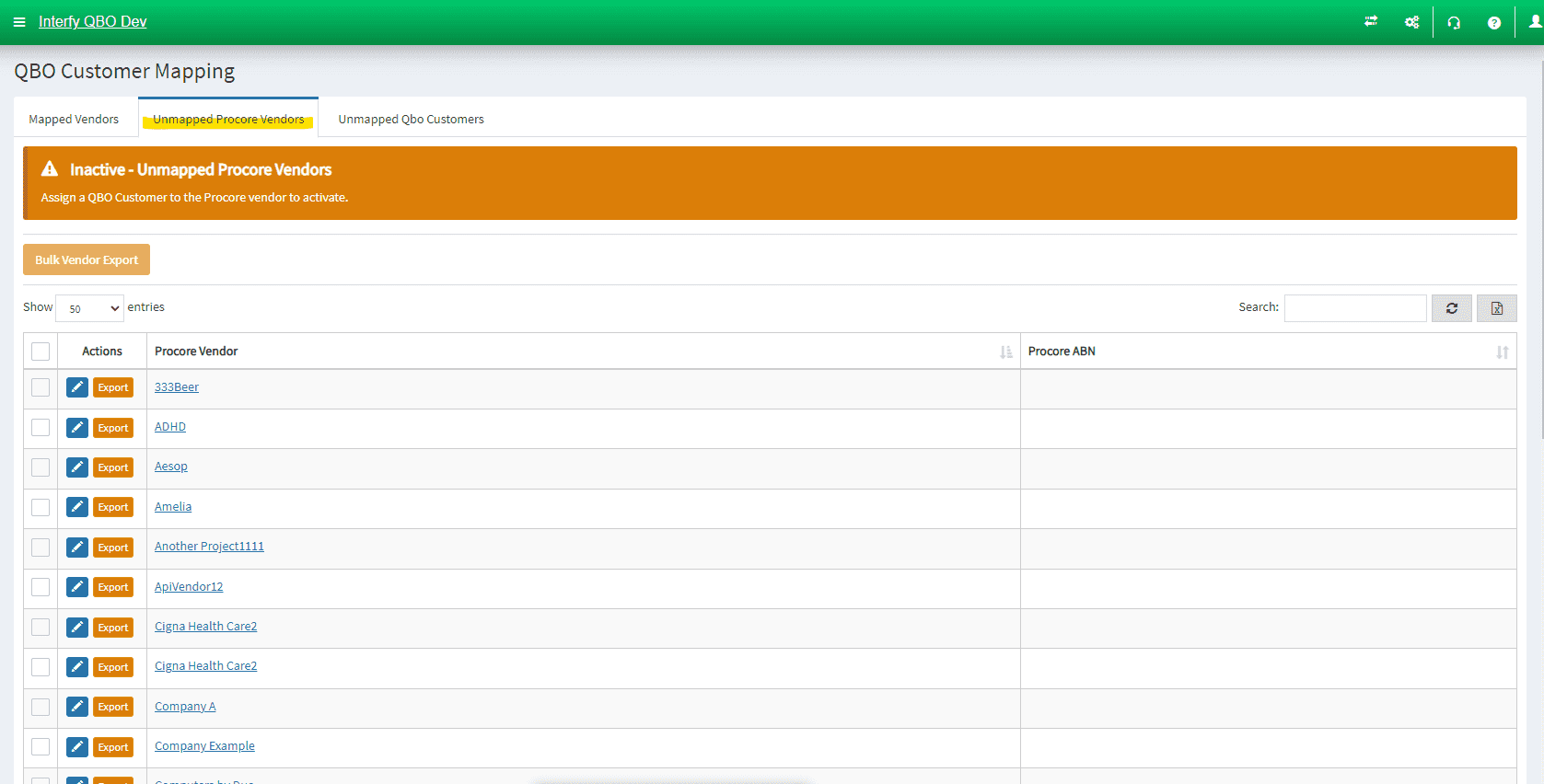Toggle the select-all header checkbox
The image size is (1544, 784).
pyautogui.click(x=41, y=352)
